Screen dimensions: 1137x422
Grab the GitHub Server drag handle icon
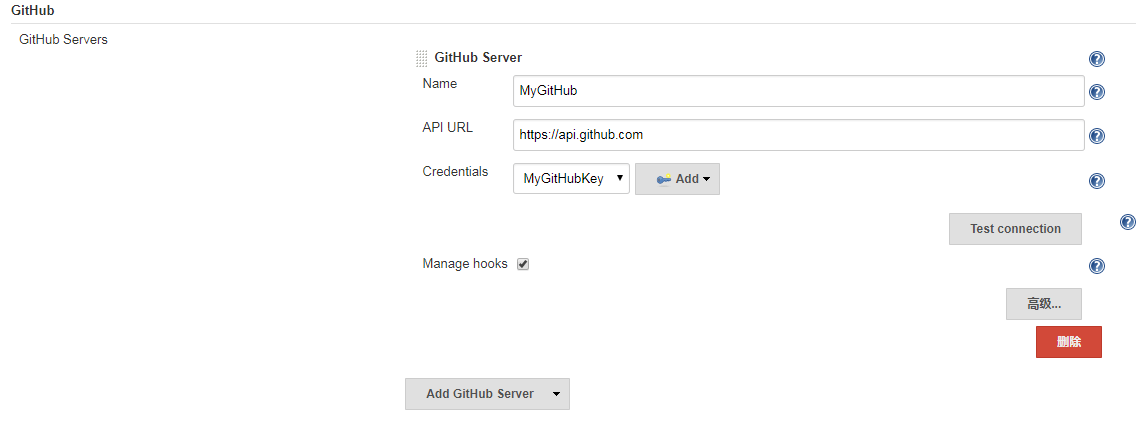tap(421, 59)
